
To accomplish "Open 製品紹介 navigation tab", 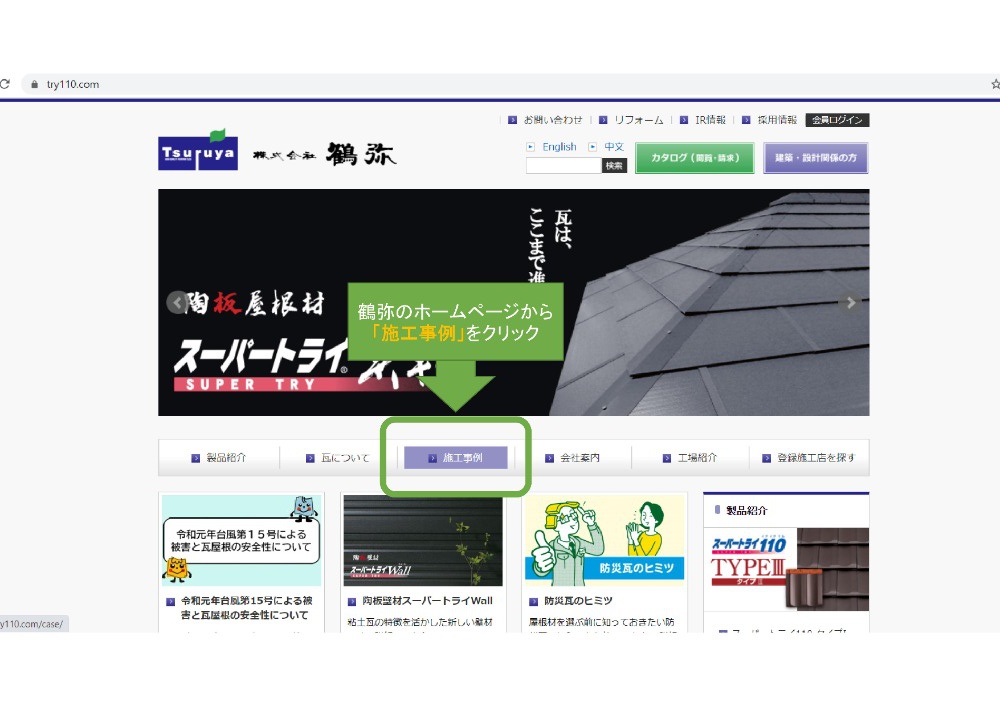I will tap(219, 458).
